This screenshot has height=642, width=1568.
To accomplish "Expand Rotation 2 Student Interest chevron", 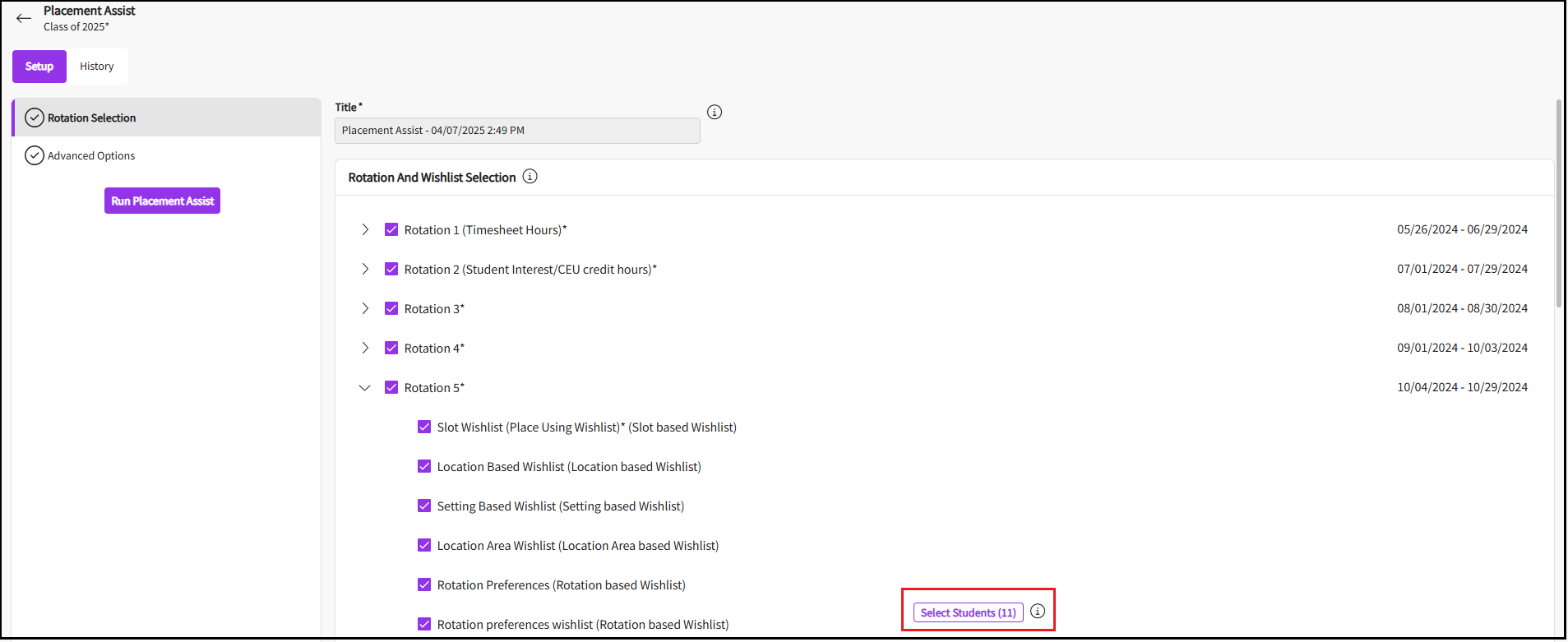I will click(365, 270).
